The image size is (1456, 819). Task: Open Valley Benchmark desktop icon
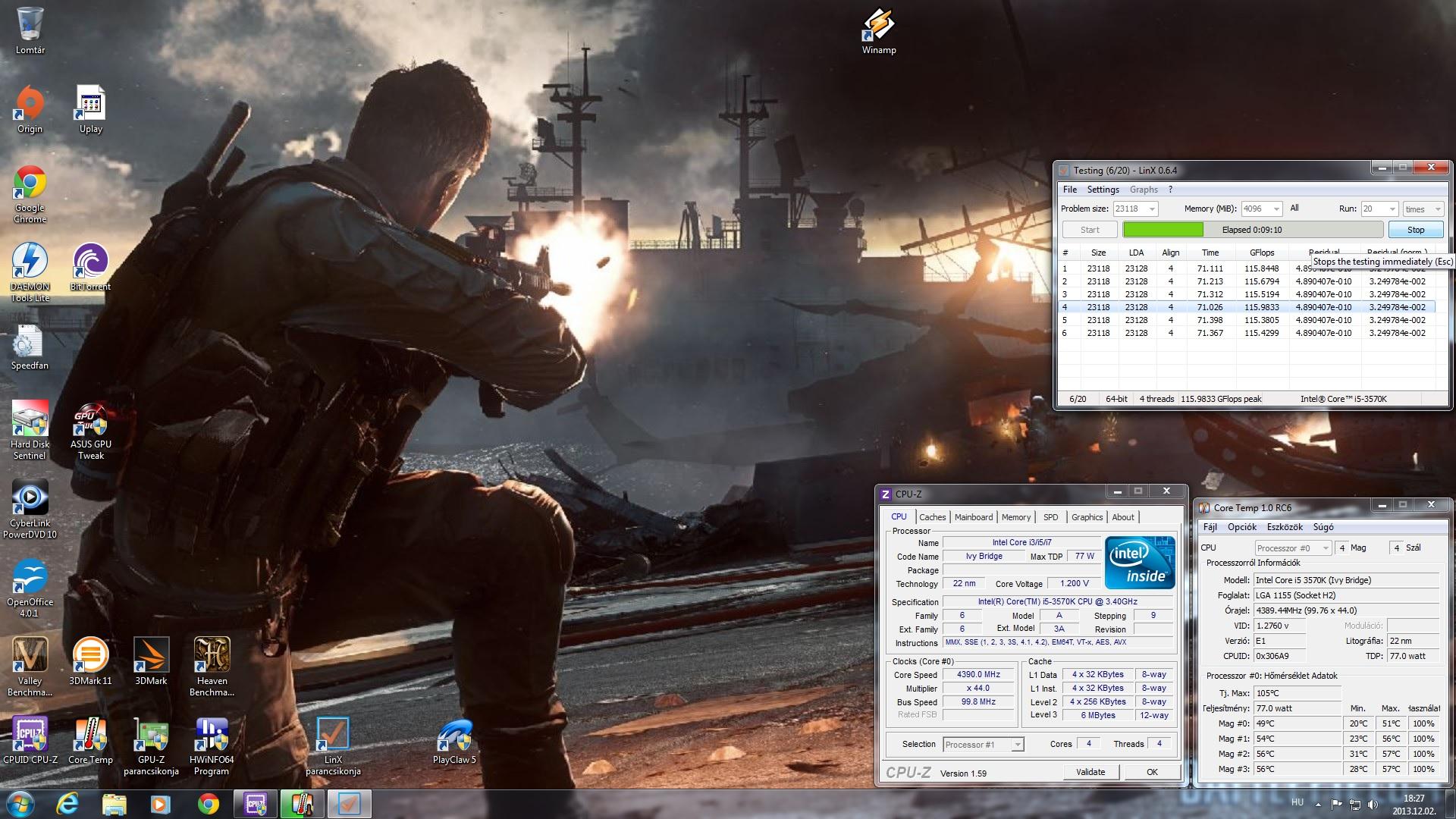tap(30, 667)
